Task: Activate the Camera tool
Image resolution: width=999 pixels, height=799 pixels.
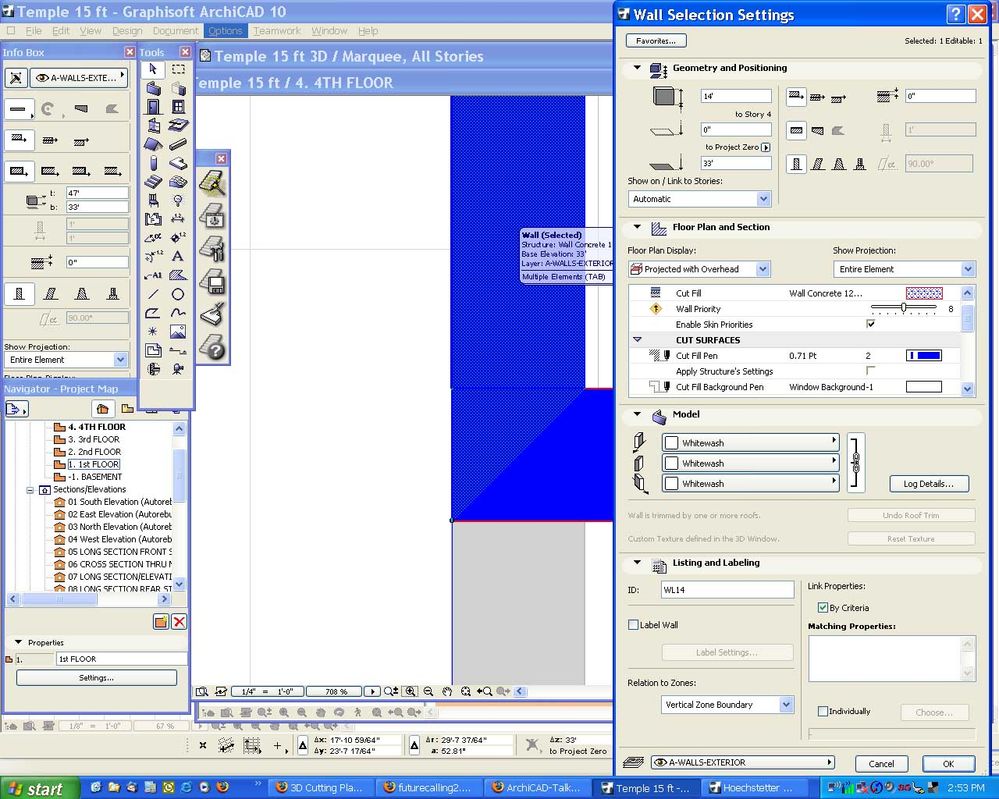Action: click(x=178, y=368)
